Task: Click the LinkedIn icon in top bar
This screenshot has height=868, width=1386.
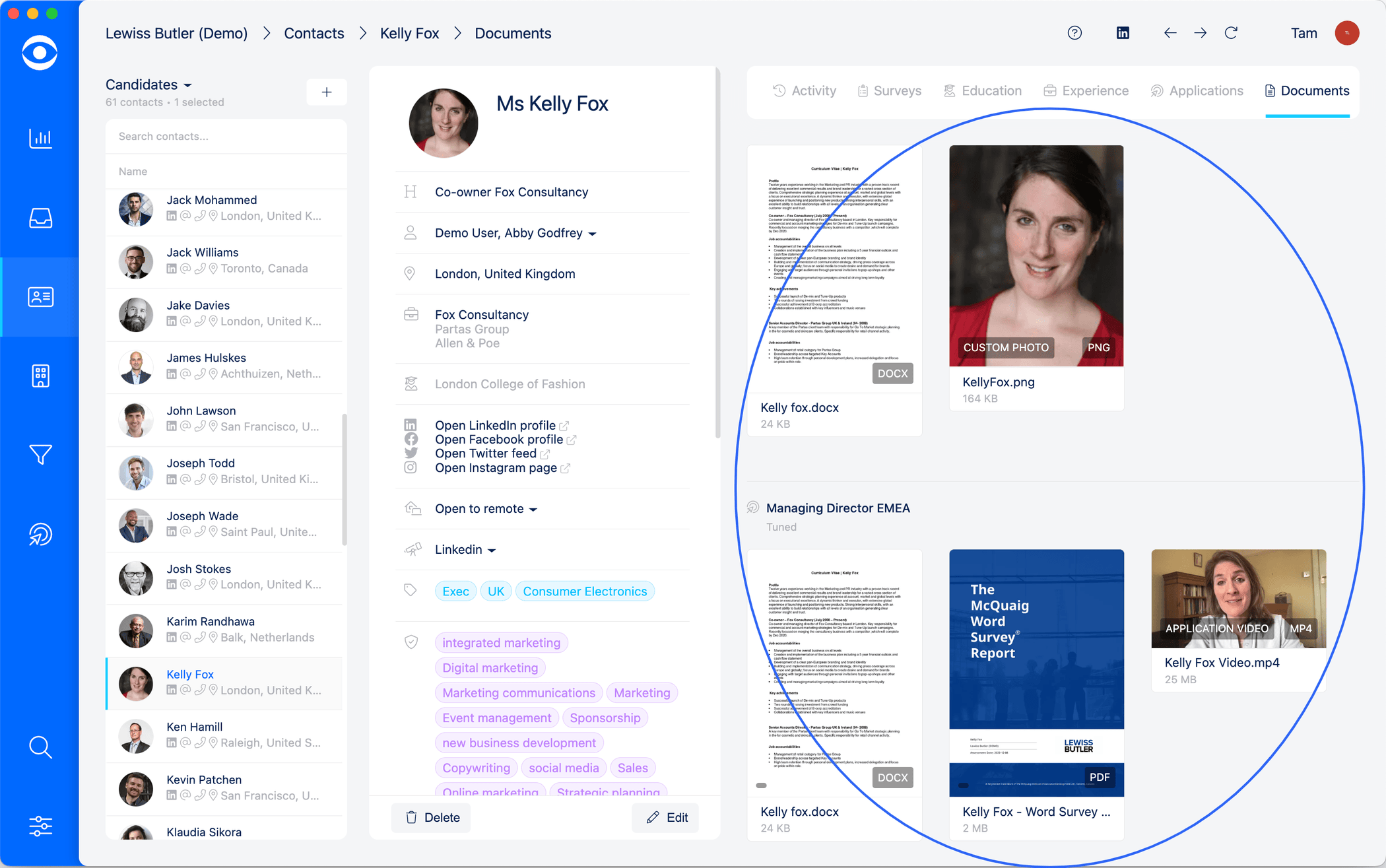Action: pos(1123,33)
